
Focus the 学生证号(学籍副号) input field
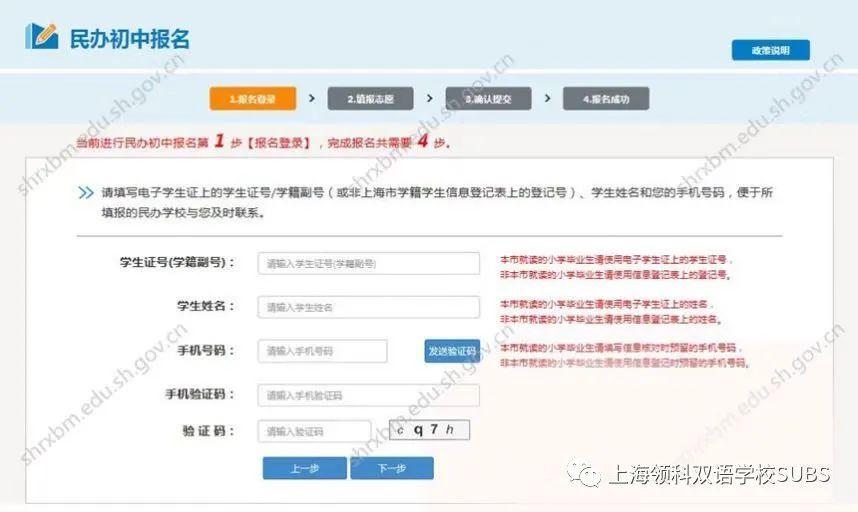(369, 264)
